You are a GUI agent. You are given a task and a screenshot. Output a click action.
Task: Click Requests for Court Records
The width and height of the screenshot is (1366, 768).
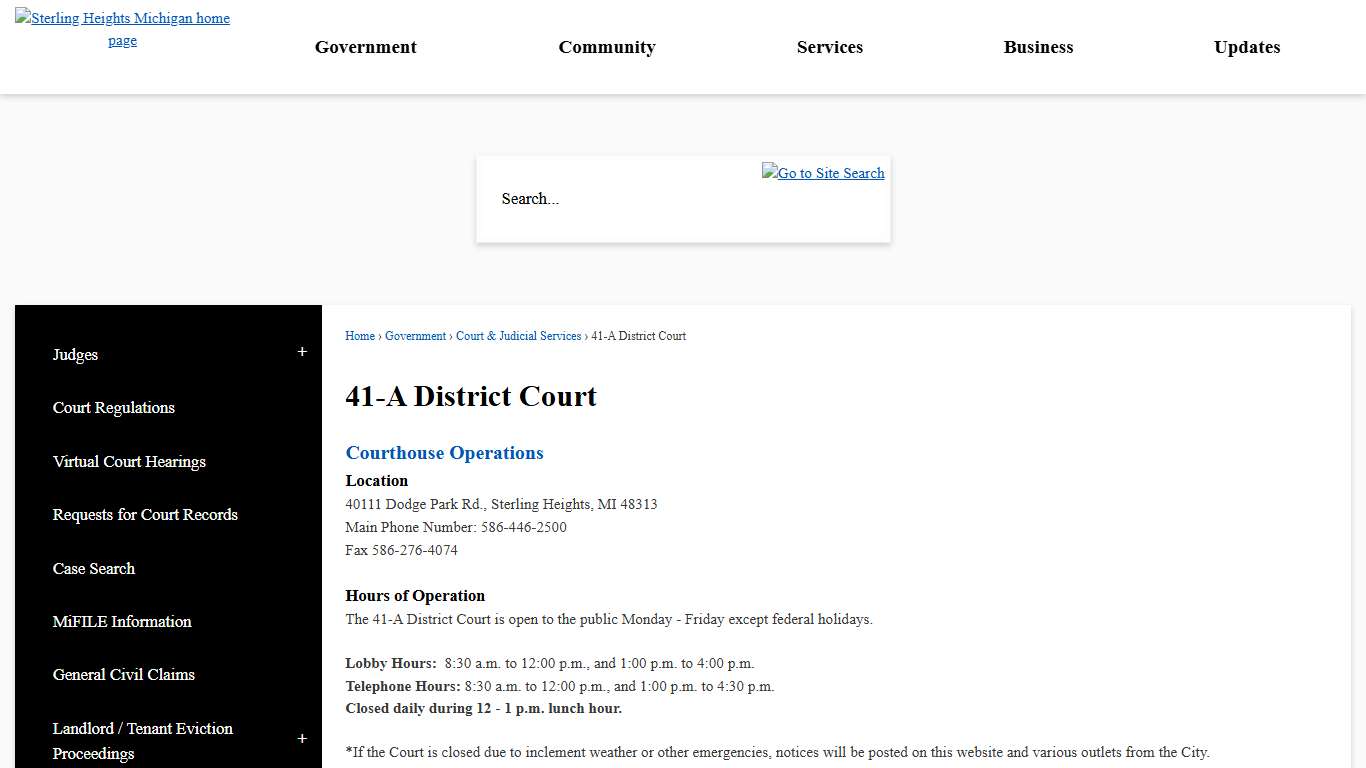(x=145, y=515)
